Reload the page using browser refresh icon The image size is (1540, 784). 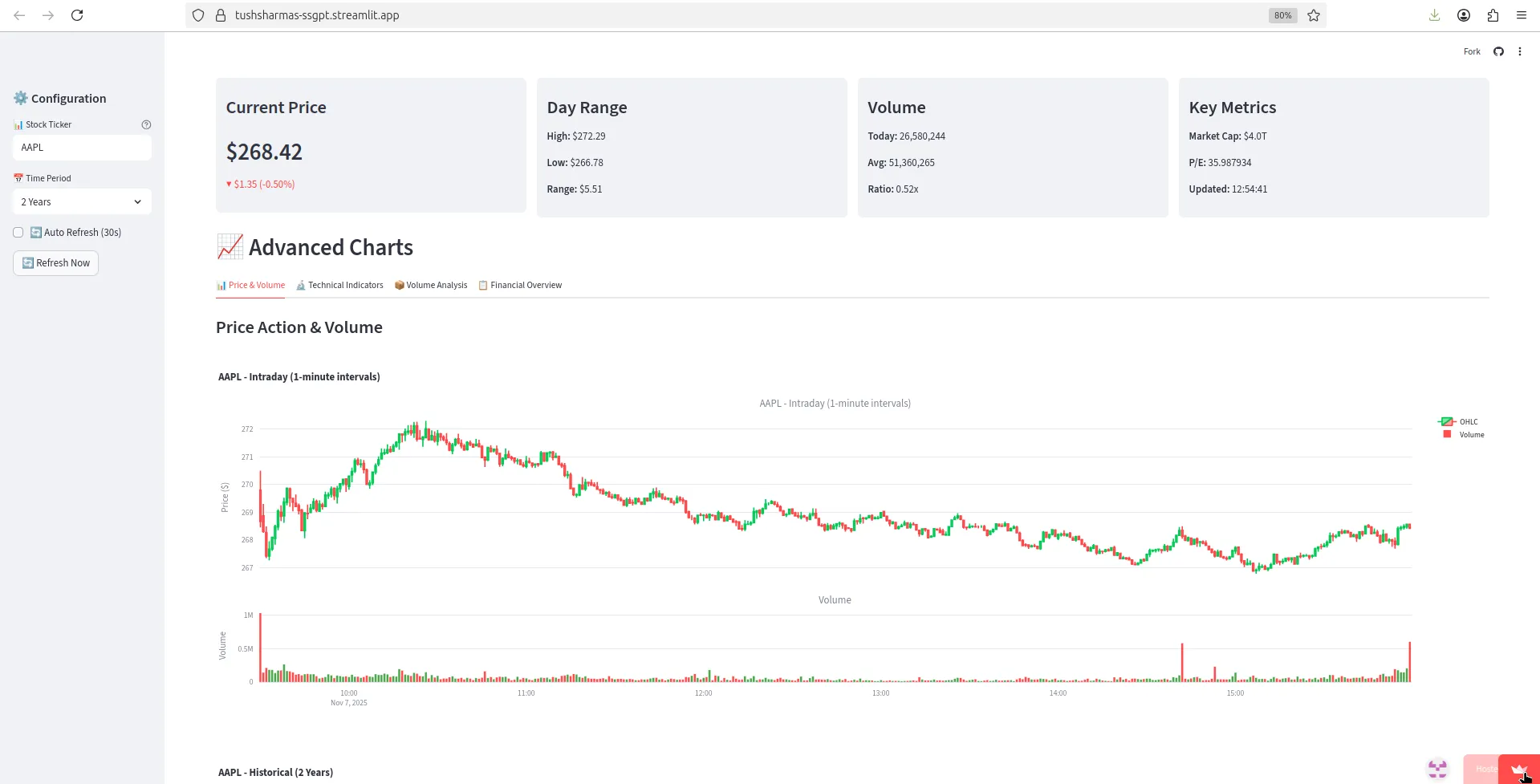pos(77,15)
